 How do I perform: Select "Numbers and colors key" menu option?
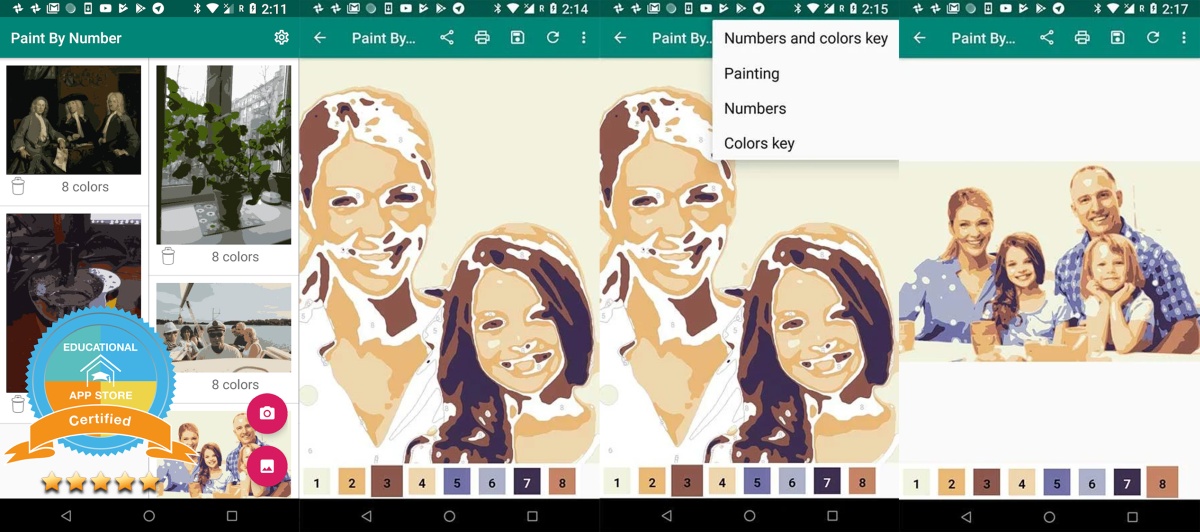pos(805,39)
